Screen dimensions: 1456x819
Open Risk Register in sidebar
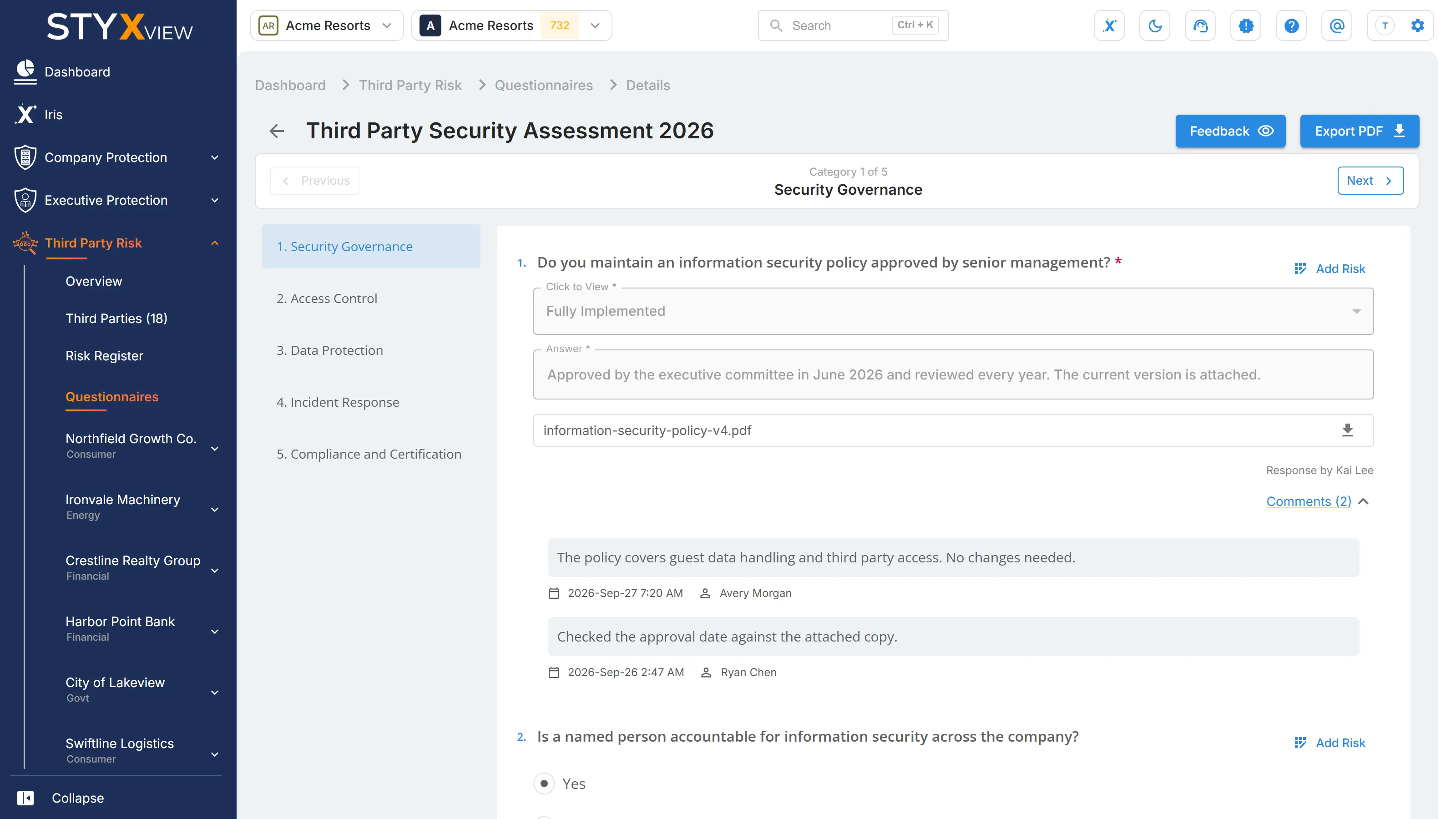pos(104,356)
